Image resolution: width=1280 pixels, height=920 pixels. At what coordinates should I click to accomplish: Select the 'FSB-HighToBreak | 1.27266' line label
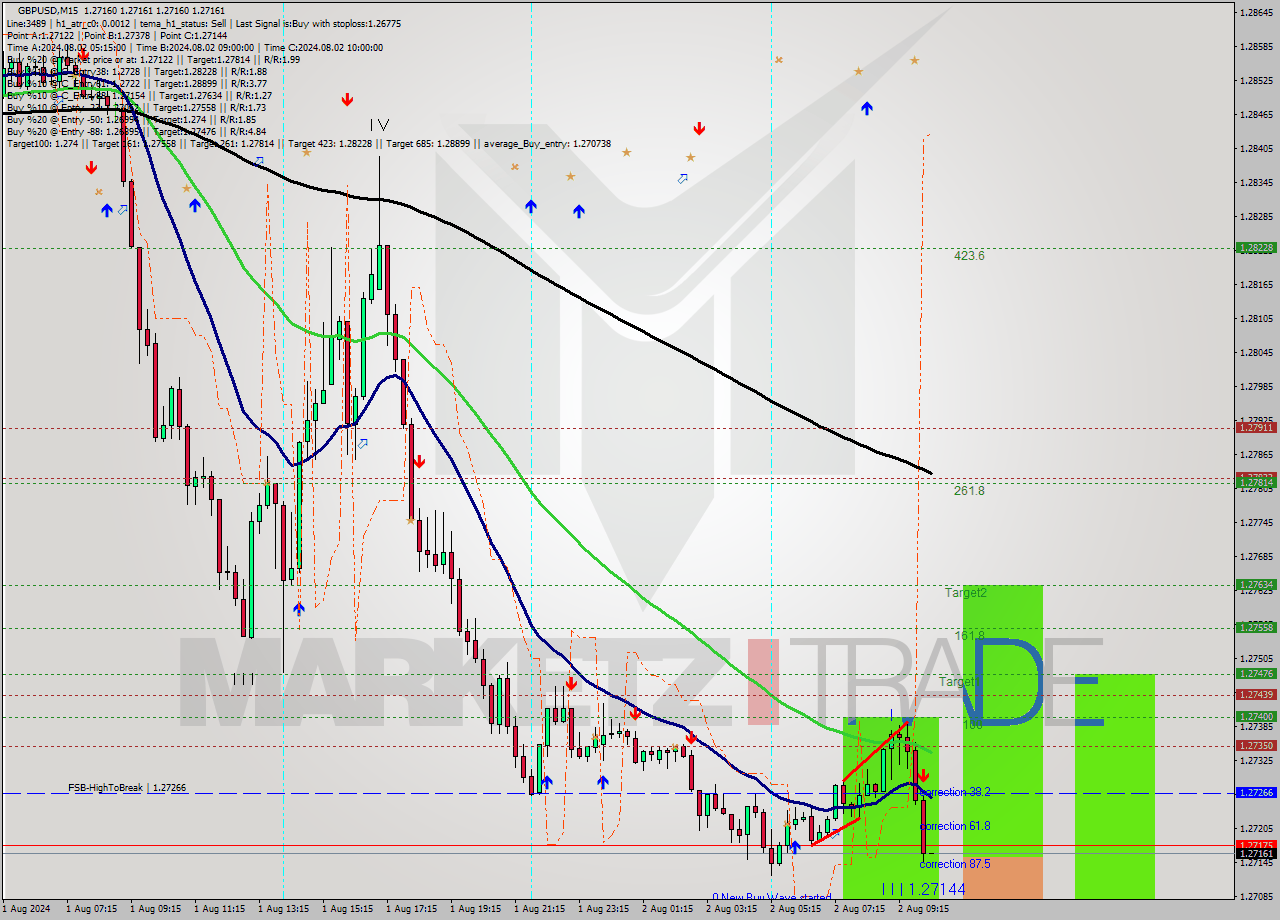coord(127,788)
